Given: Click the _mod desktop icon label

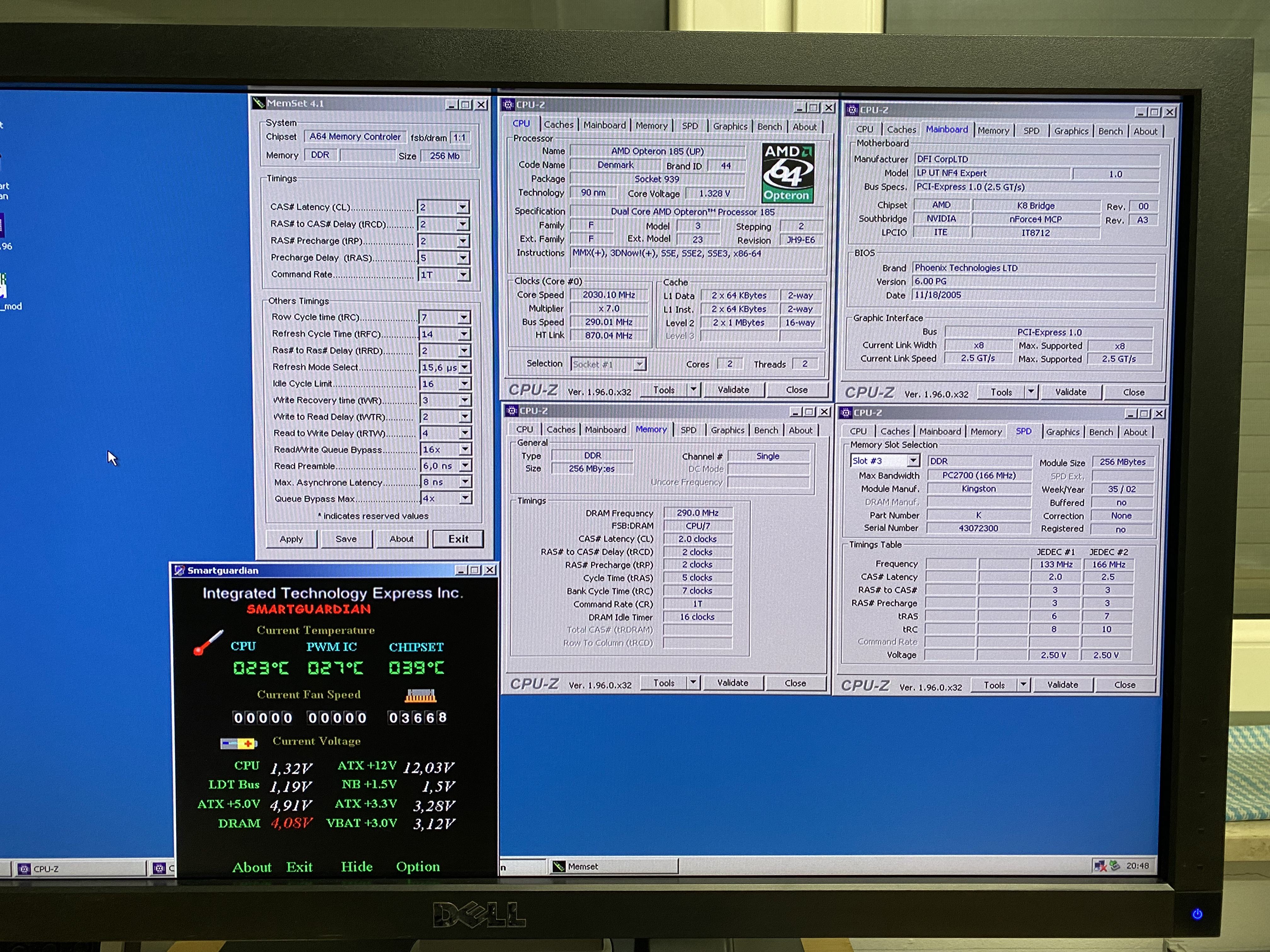Looking at the screenshot, I should 11,306.
